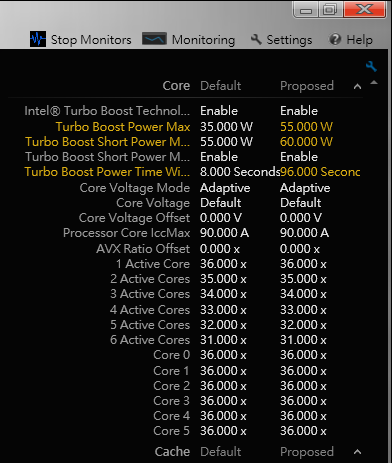Select the Stop Monitors label

pyautogui.click(x=91, y=40)
